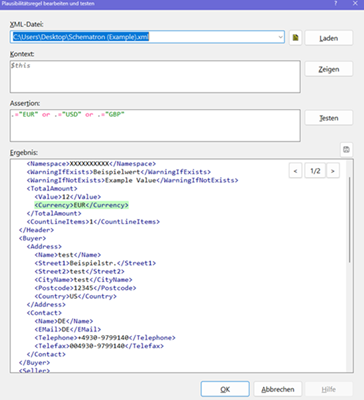
Task: Click the opening TotalAmount tag
Action: click(52, 189)
